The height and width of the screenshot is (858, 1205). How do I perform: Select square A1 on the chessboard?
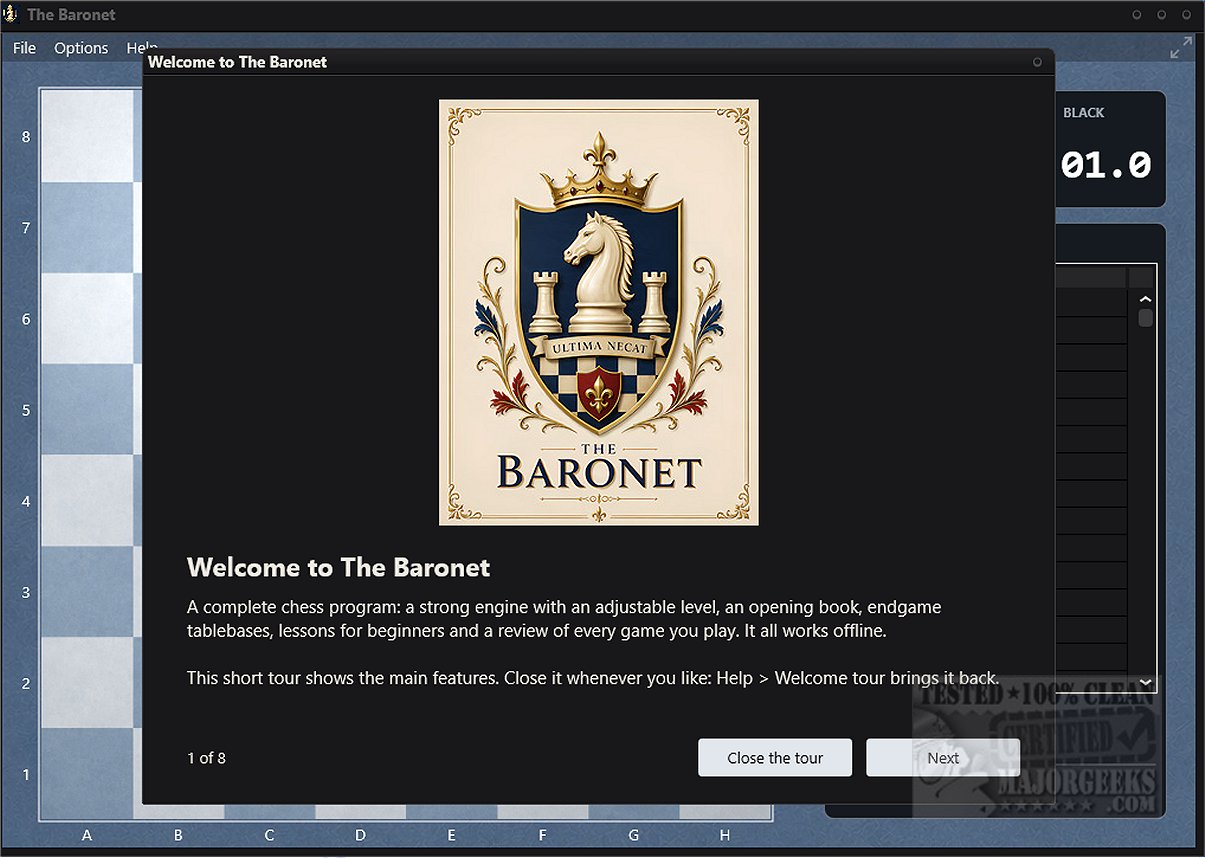(87, 773)
